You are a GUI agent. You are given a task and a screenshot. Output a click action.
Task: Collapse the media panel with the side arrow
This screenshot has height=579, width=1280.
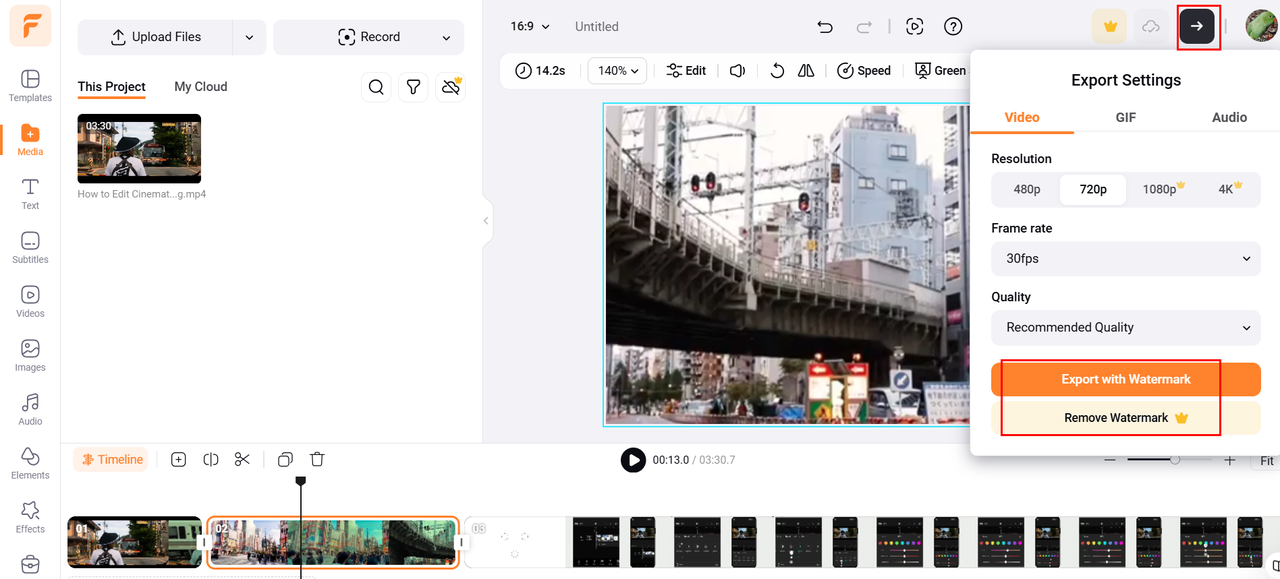click(486, 221)
